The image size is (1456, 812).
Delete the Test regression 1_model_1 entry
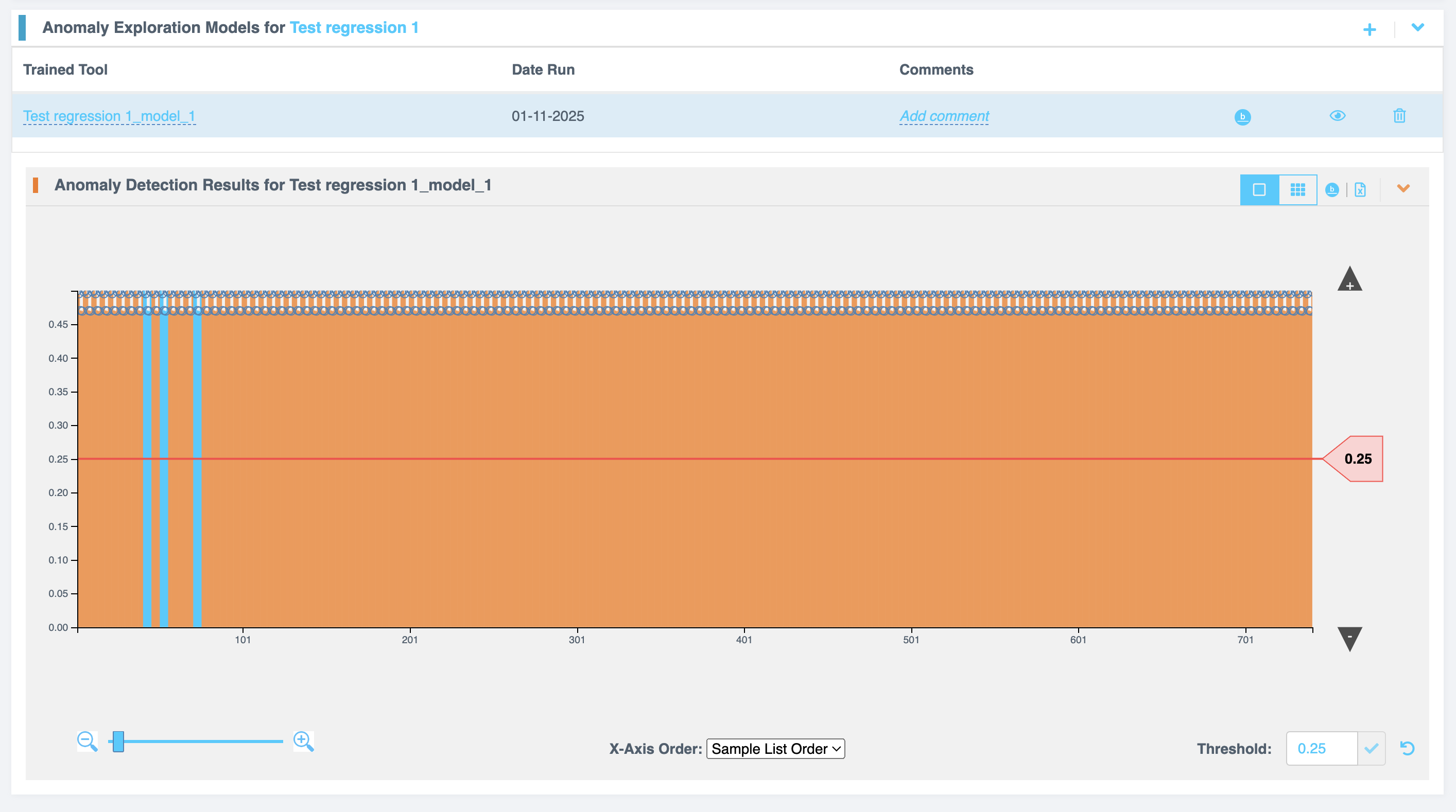1399,116
